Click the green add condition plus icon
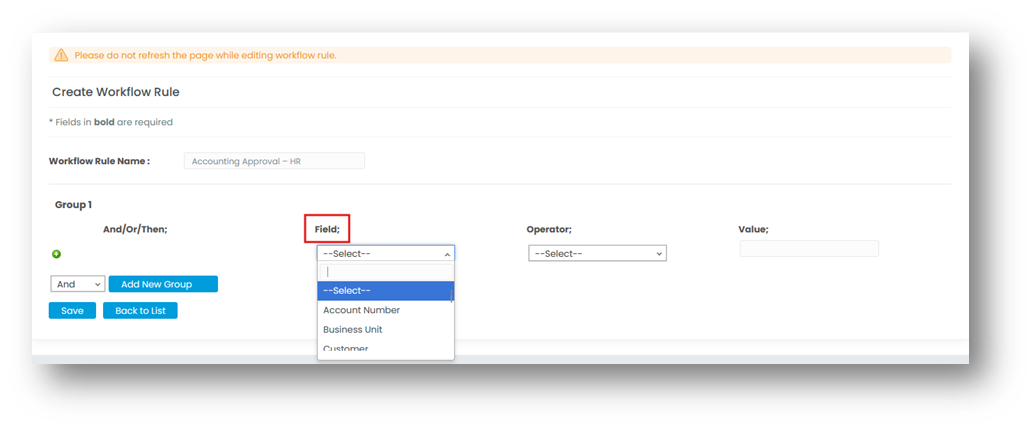The width and height of the screenshot is (1034, 429). (57, 254)
